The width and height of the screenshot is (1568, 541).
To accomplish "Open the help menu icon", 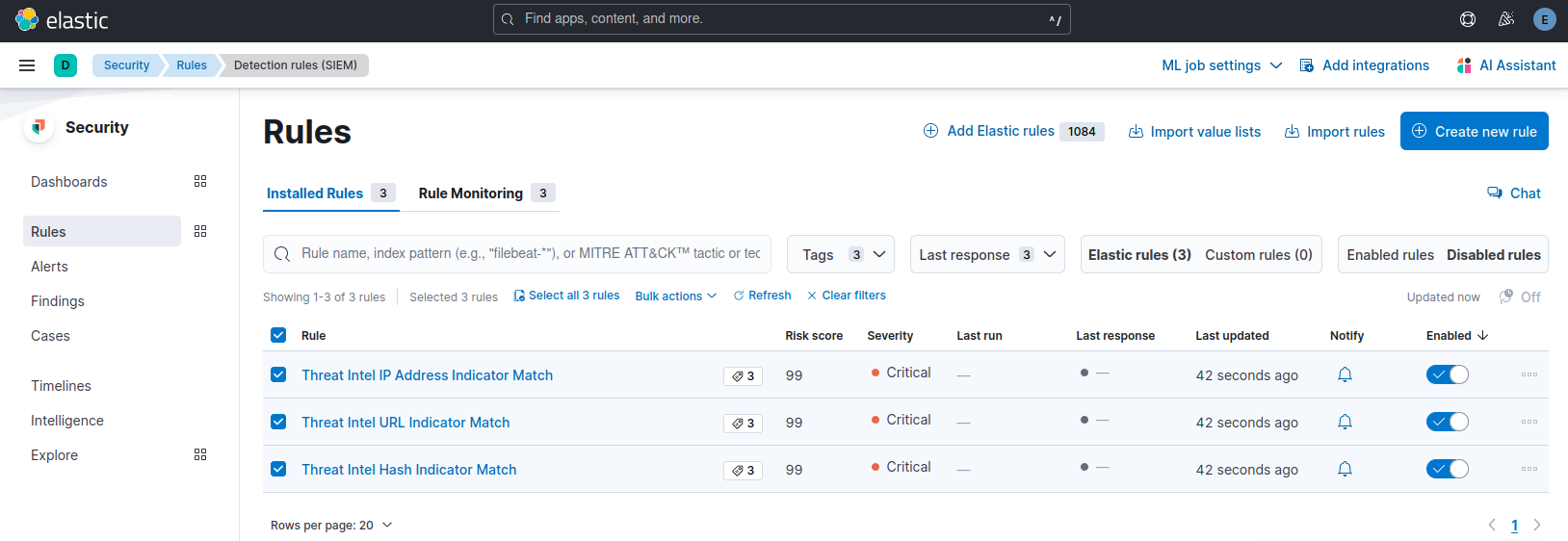I will 1468,19.
